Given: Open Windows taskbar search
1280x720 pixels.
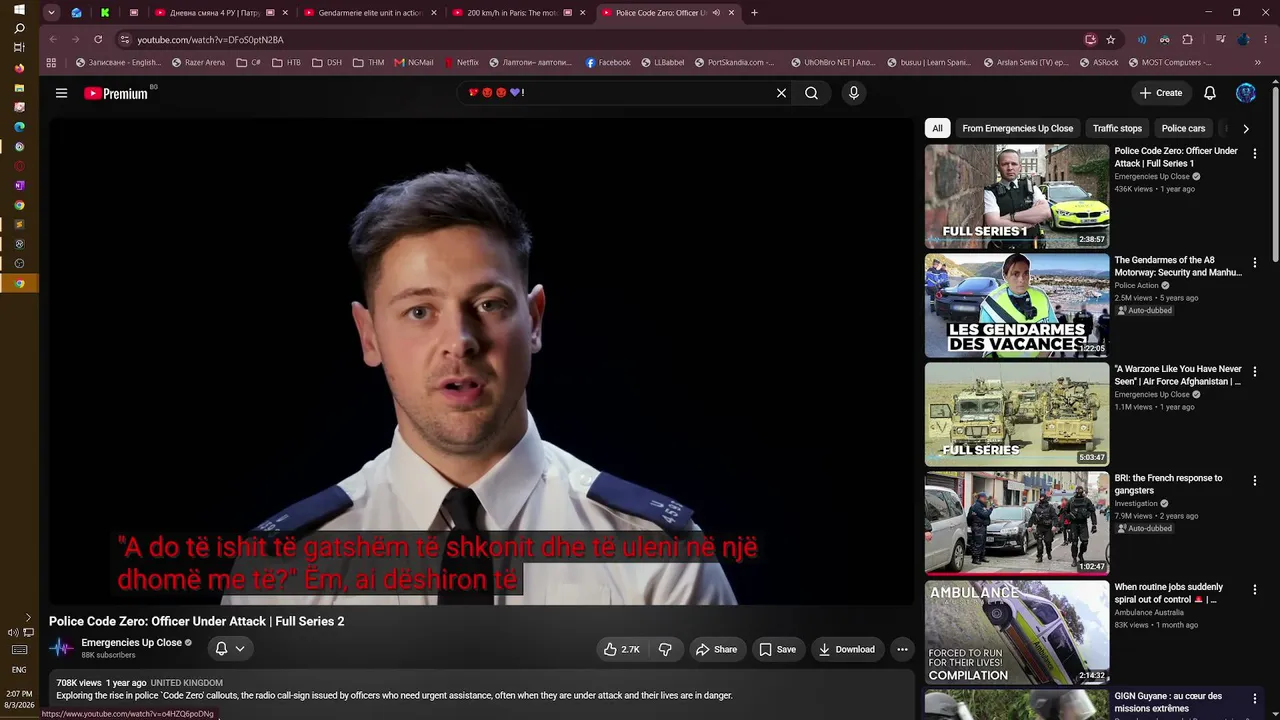Looking at the screenshot, I should tap(19, 28).
